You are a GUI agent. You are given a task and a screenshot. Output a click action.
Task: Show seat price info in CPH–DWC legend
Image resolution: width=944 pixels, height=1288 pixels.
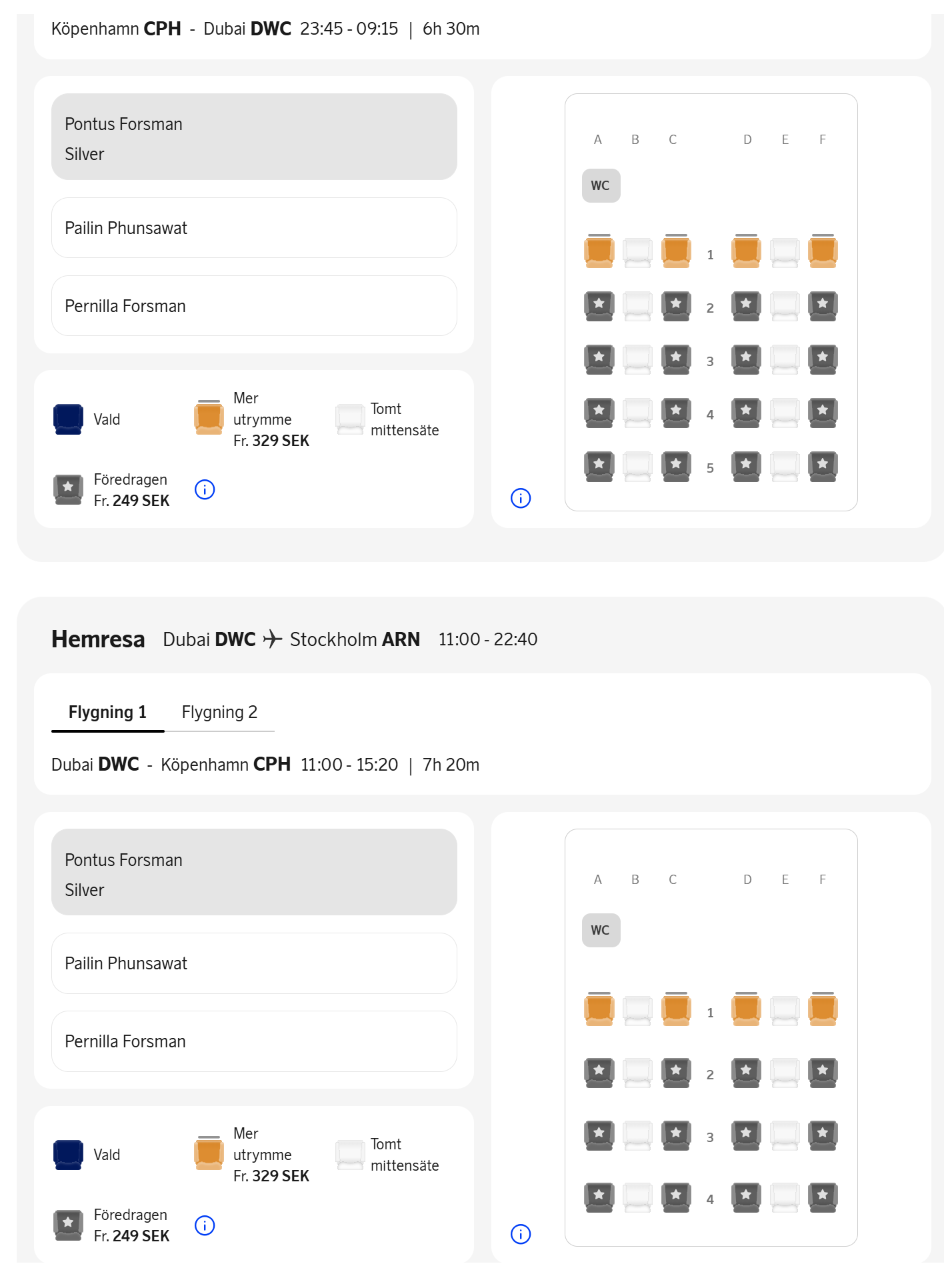click(205, 490)
